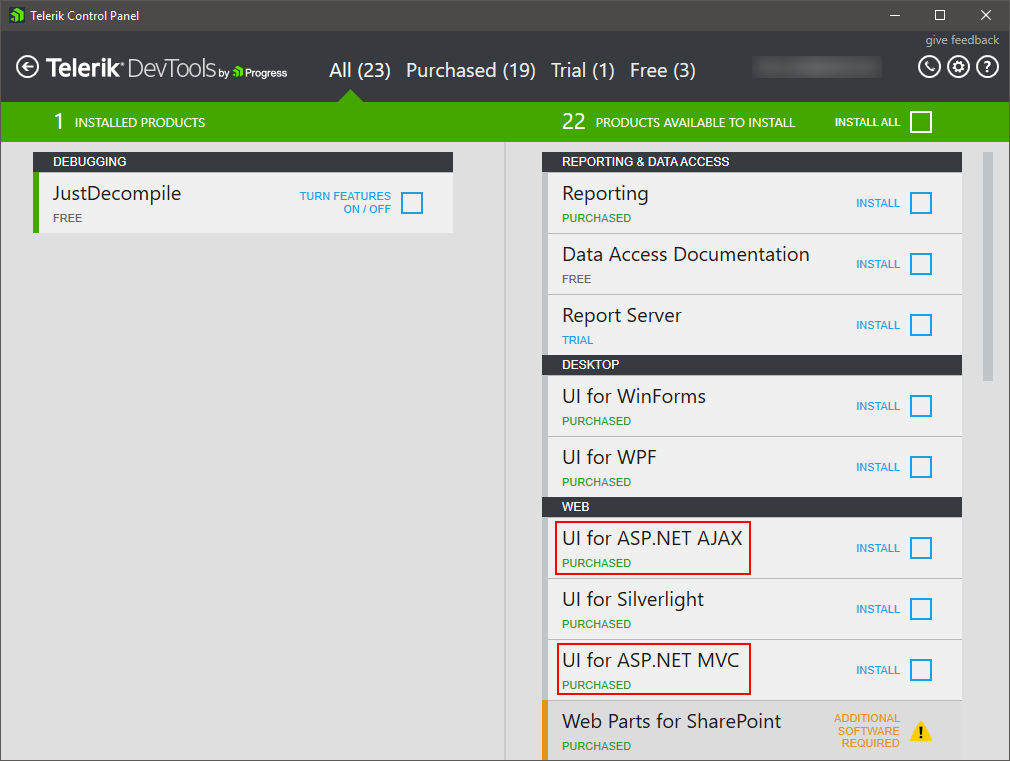Viewport: 1010px width, 761px height.
Task: Select the Report Server product title
Action: pyautogui.click(x=622, y=316)
